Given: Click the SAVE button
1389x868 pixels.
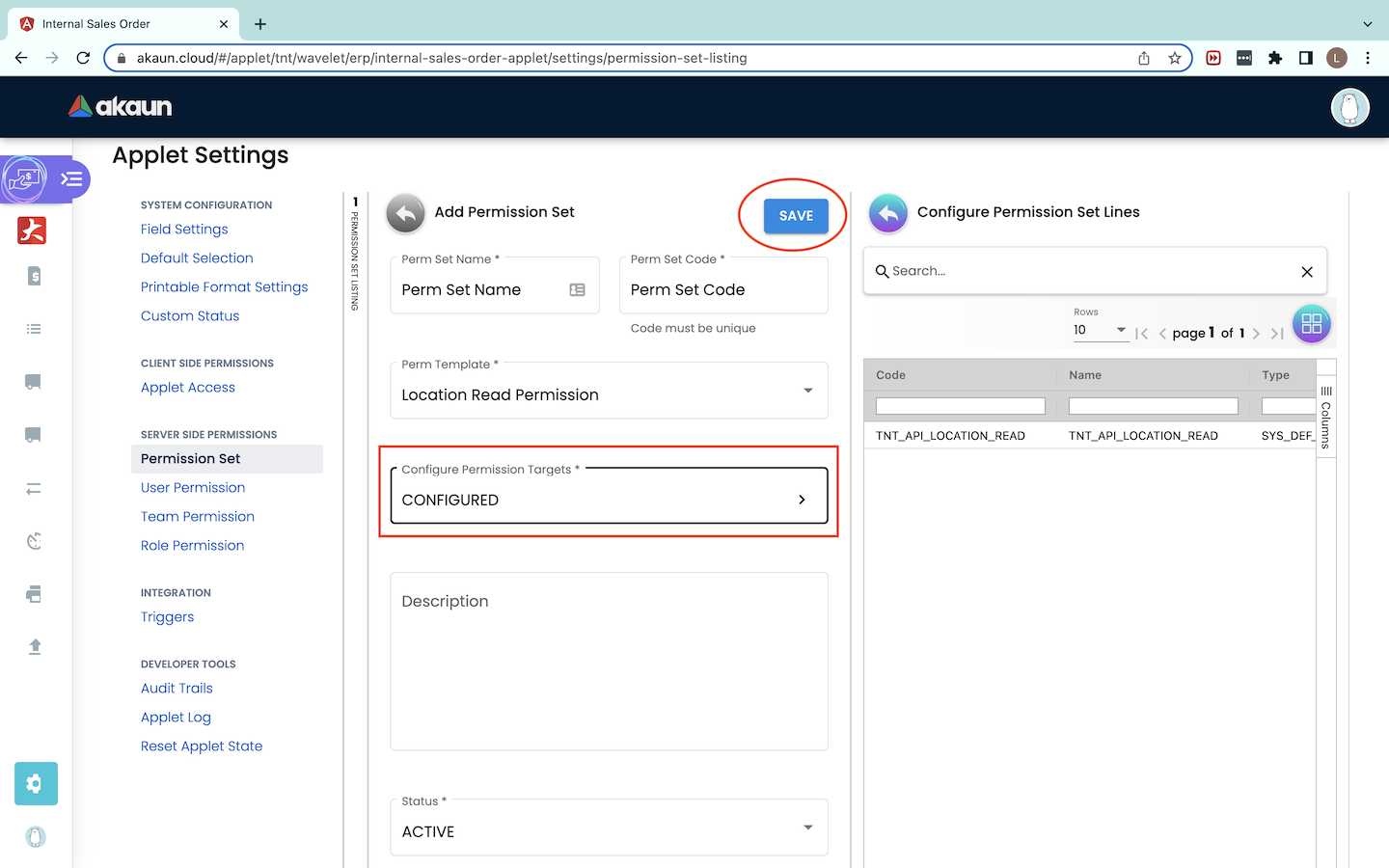Looking at the screenshot, I should [x=796, y=216].
